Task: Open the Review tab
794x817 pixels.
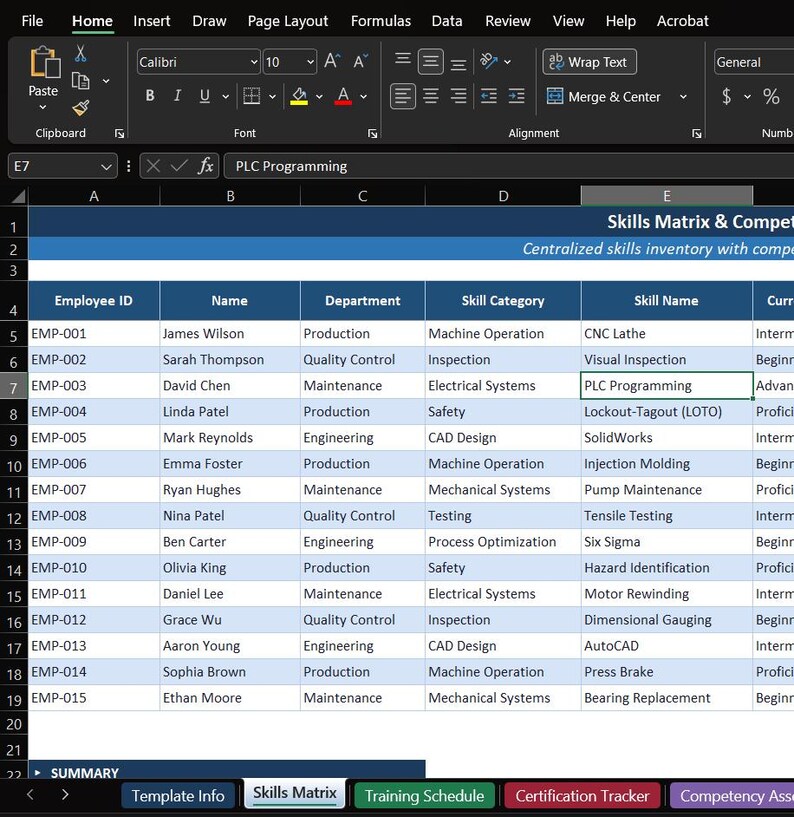Action: 508,21
